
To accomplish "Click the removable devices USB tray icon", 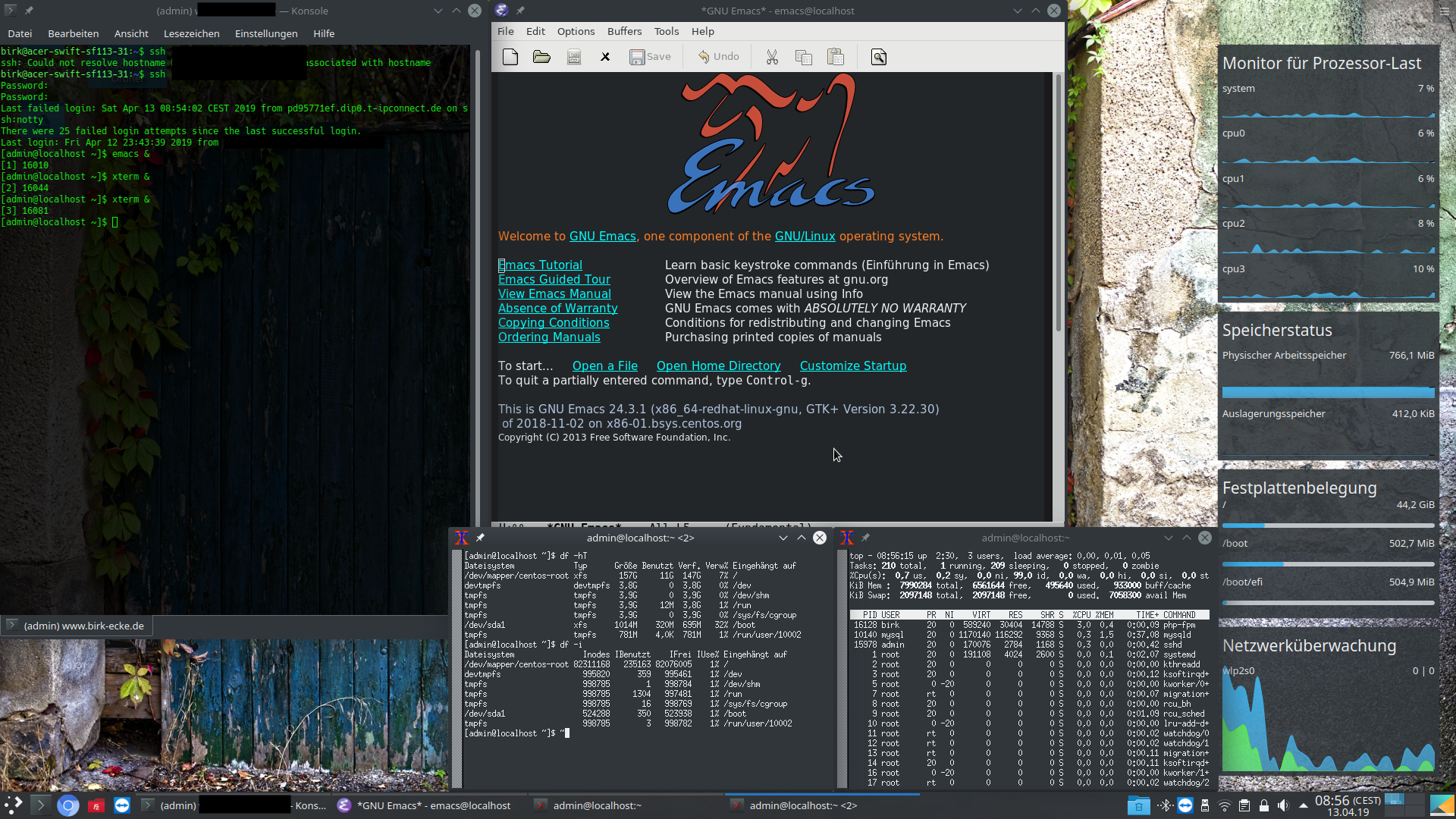I will click(x=1205, y=805).
